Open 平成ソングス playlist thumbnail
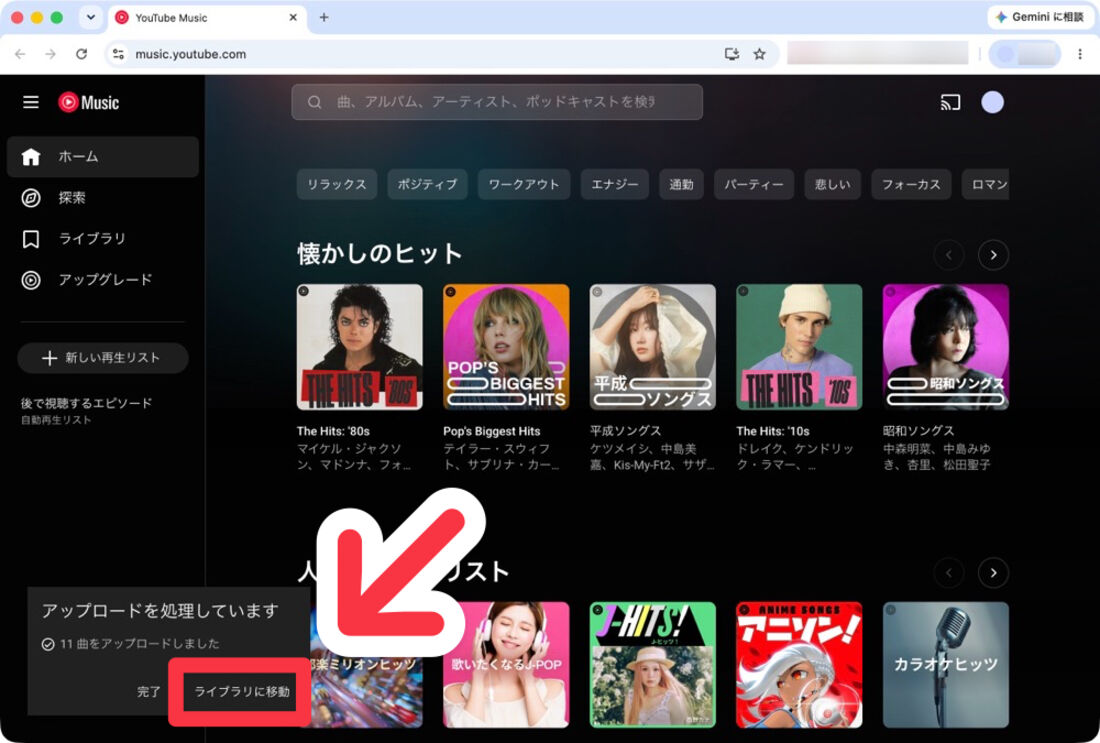 click(x=653, y=347)
